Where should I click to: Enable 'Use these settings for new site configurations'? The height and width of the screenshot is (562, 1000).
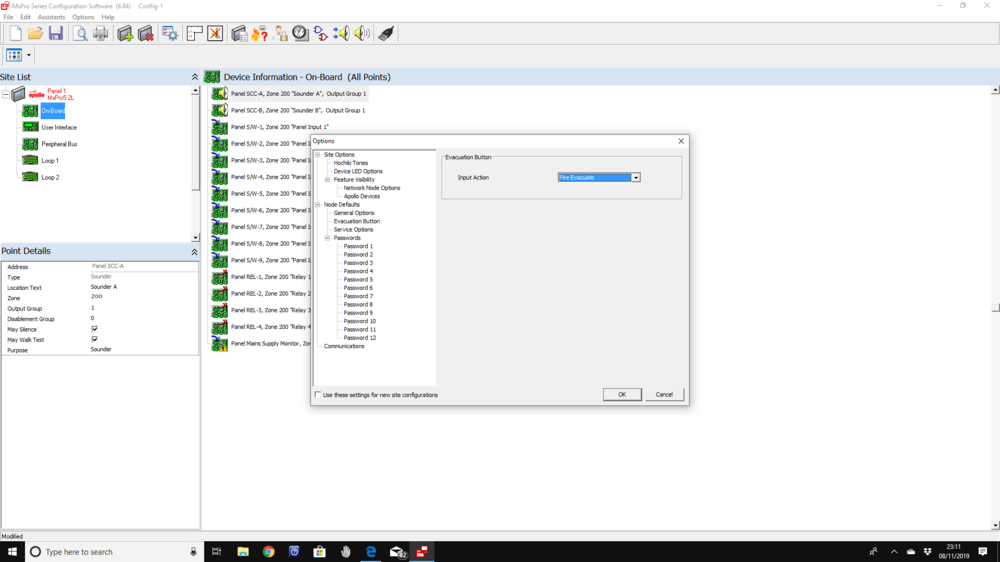(x=318, y=395)
